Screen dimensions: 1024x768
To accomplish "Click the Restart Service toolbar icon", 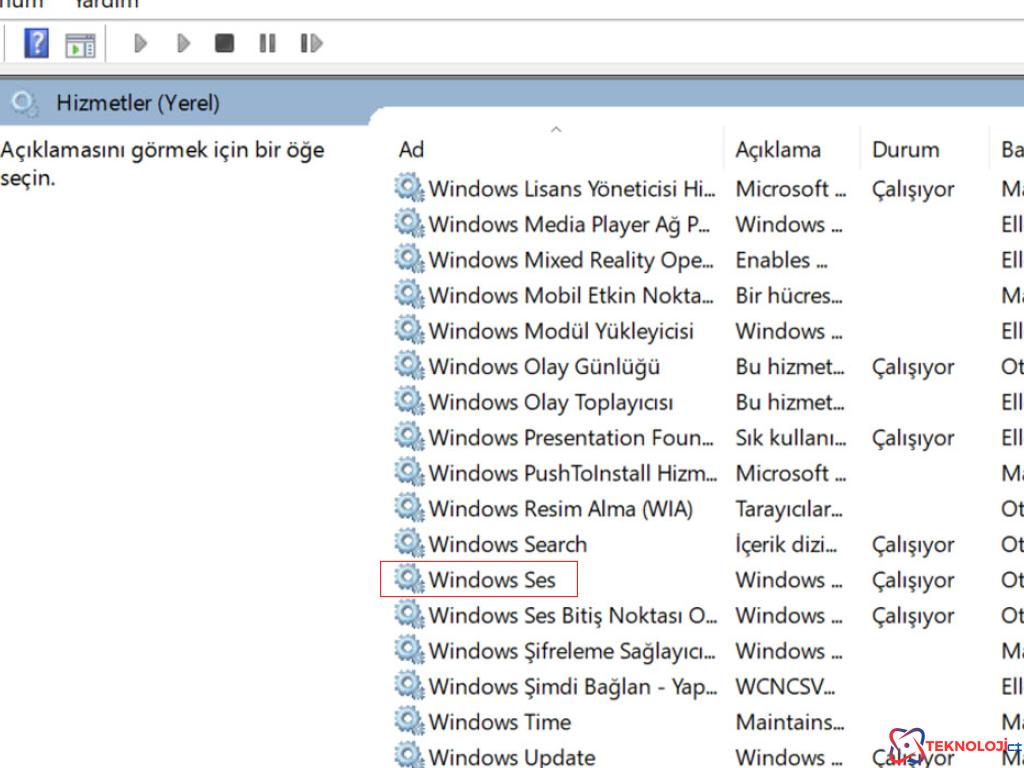I will [x=311, y=43].
